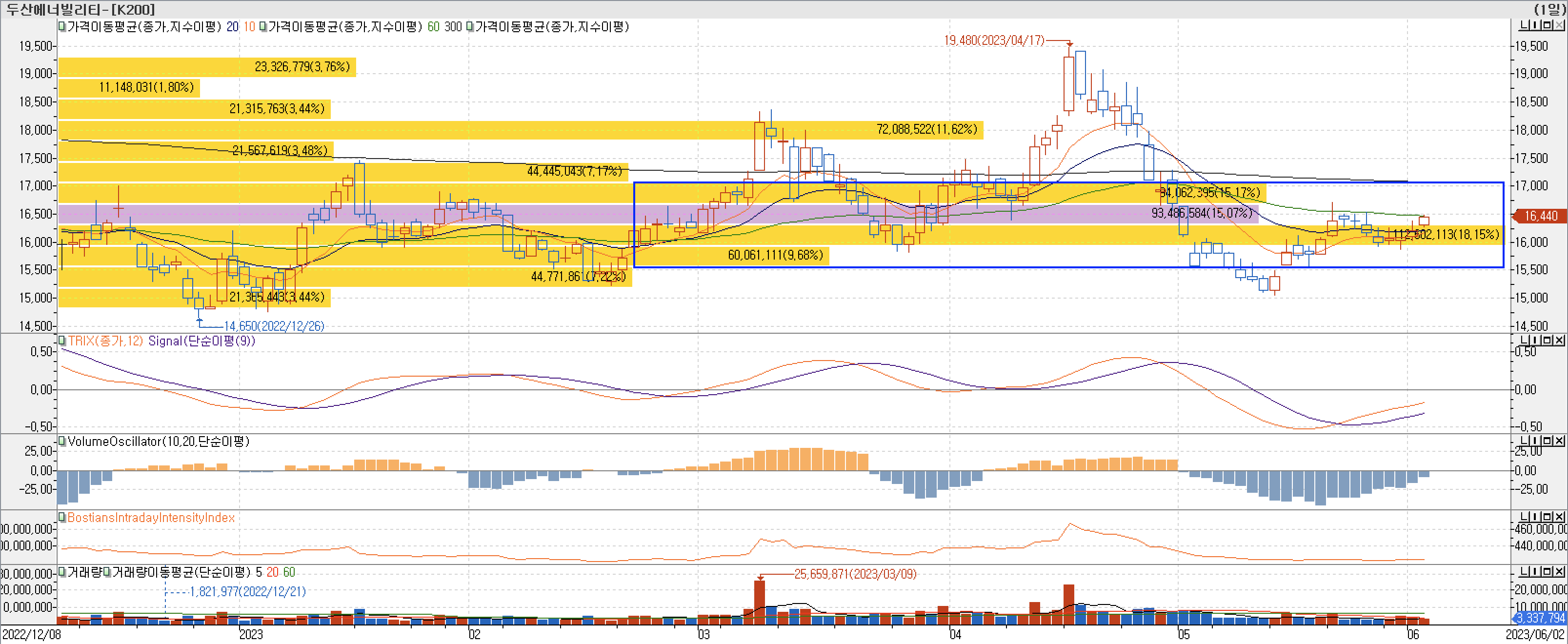Click the vertical bar icon in VolumeOscillator pane
The image size is (1568, 644).
point(1536,441)
